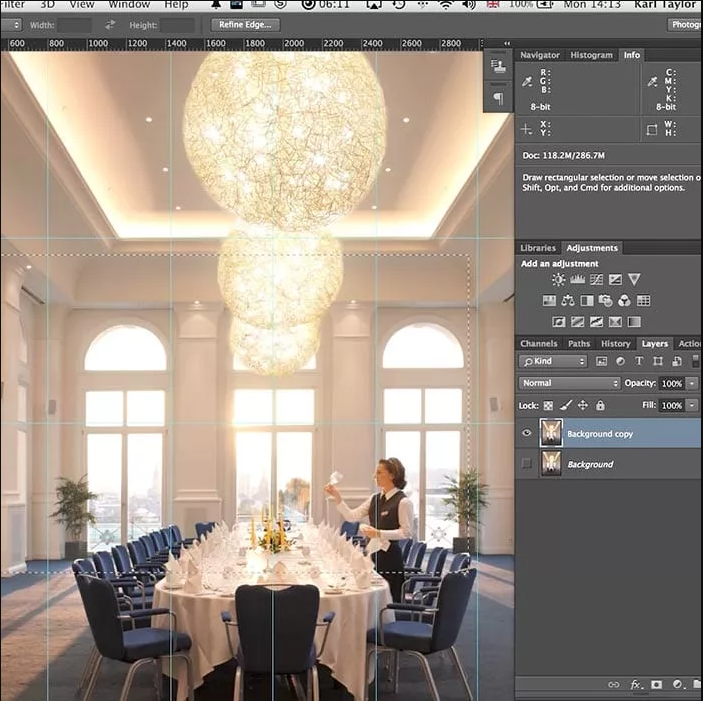
Task: Lock all layer attributes
Action: point(600,405)
